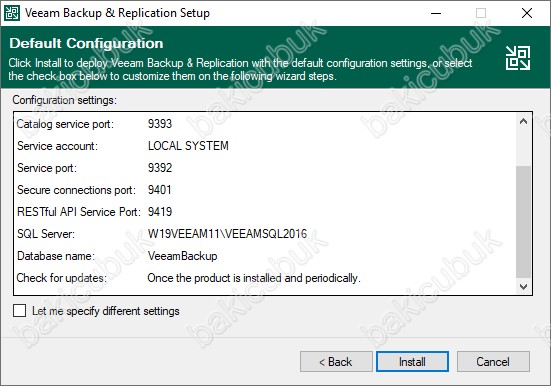Click the scroll up arrow in the settings list
The width and height of the screenshot is (551, 386).
[x=523, y=122]
